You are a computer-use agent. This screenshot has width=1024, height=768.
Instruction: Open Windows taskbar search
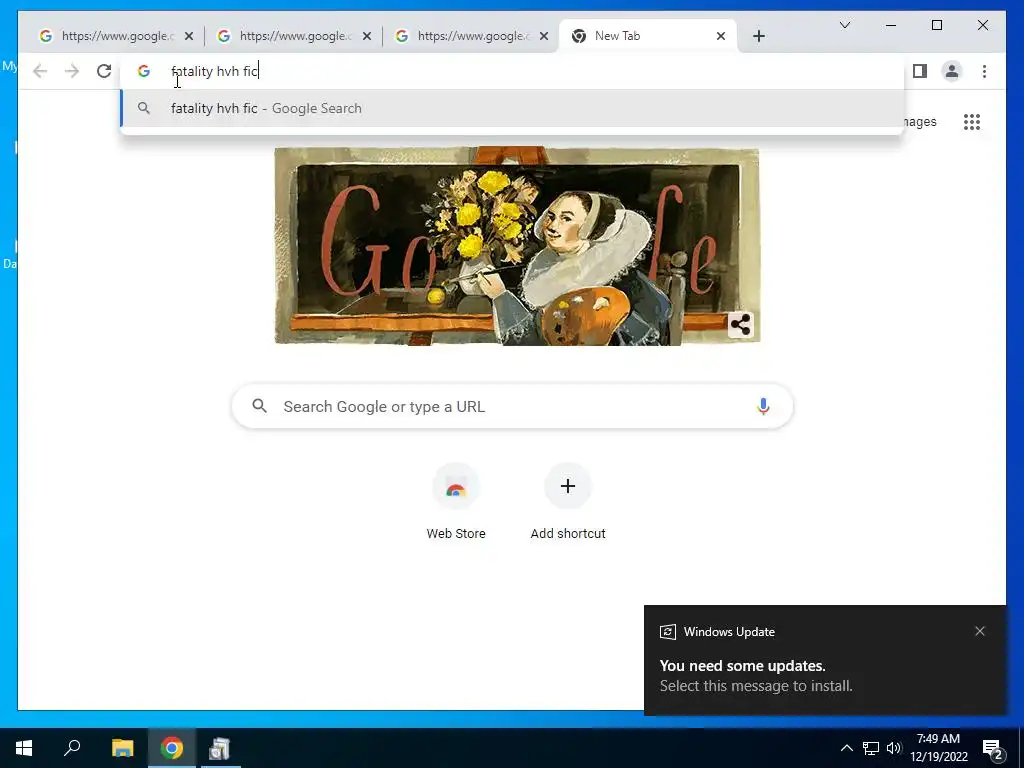point(72,748)
